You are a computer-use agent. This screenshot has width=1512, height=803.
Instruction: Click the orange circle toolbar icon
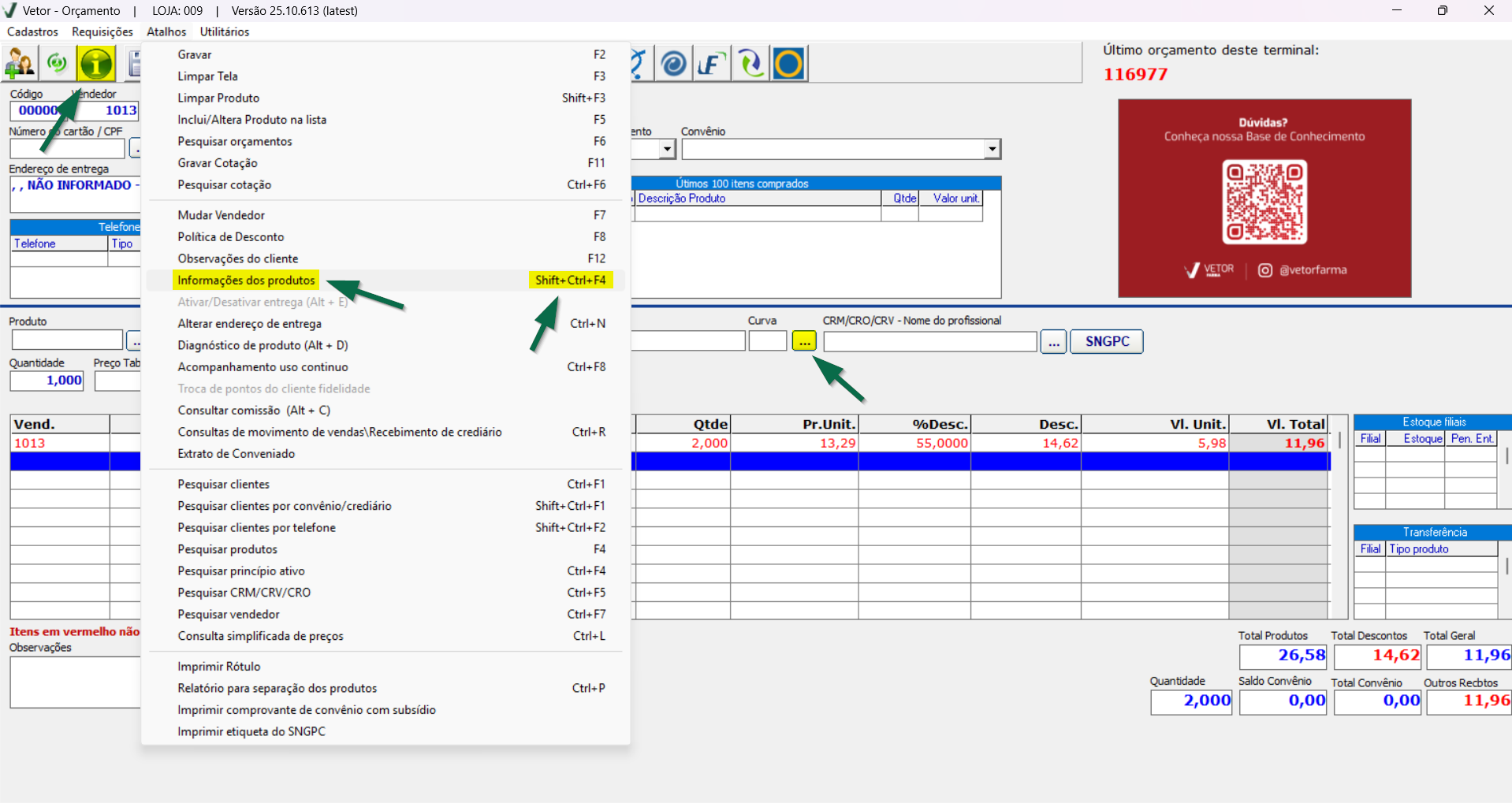tap(788, 64)
